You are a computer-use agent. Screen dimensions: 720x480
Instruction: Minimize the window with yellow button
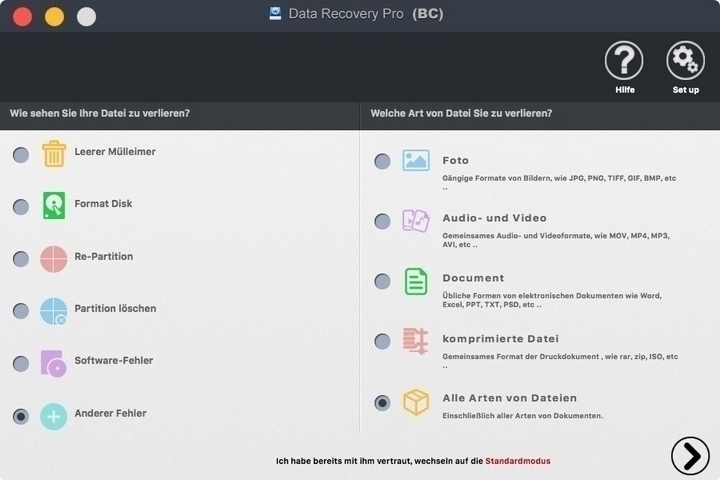54,17
